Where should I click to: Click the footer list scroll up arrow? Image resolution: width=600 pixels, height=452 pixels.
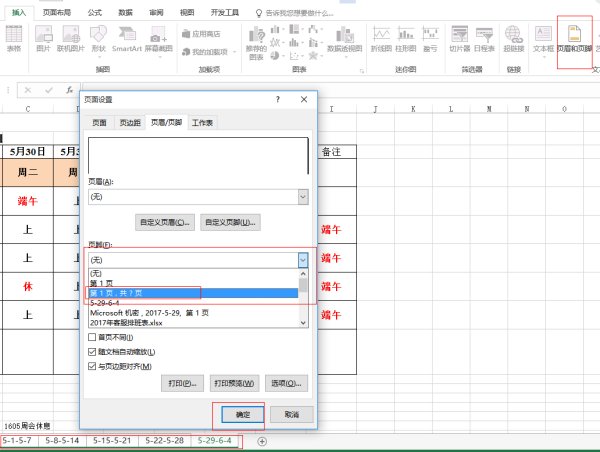point(303,274)
